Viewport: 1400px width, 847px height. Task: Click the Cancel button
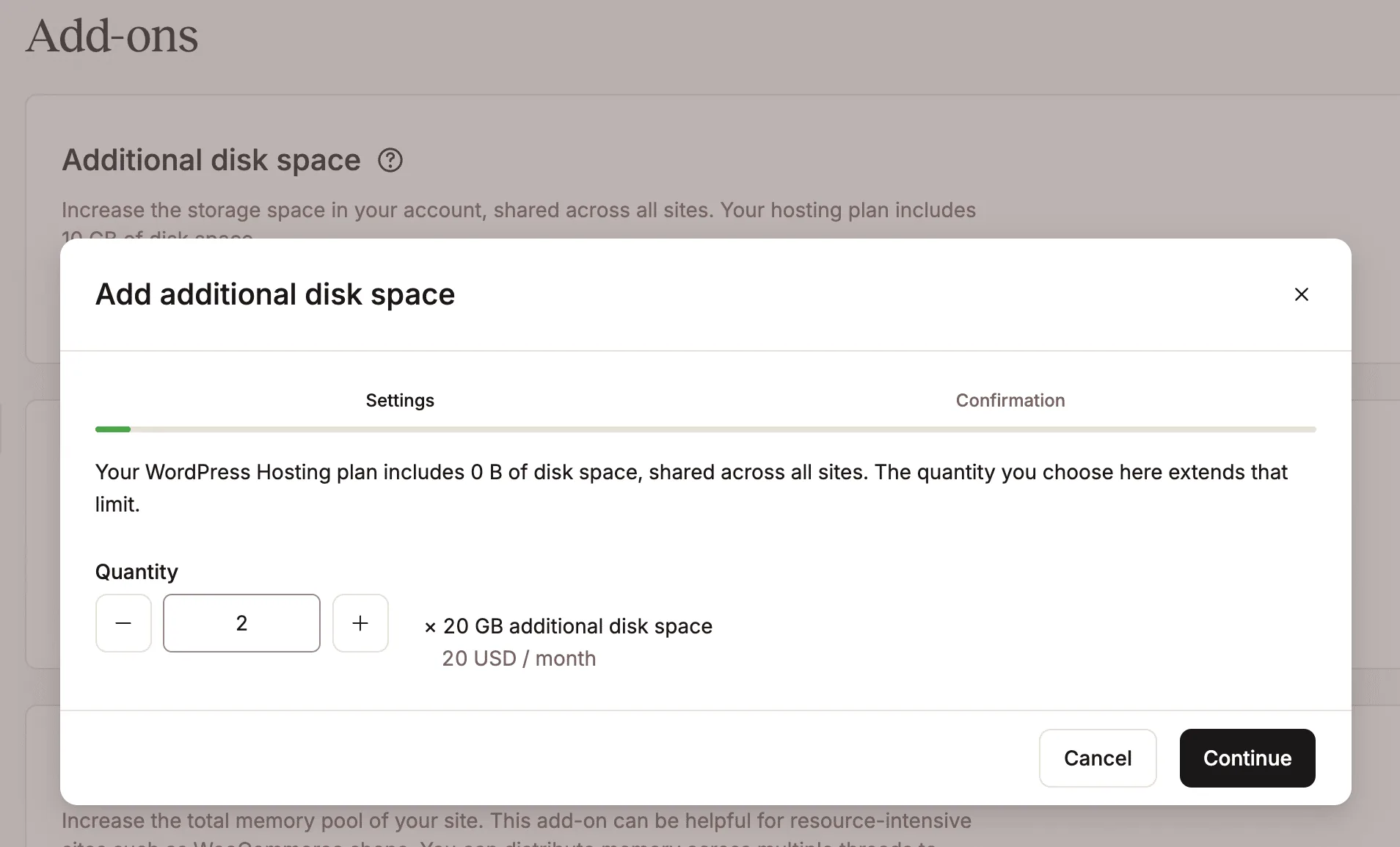coord(1097,758)
